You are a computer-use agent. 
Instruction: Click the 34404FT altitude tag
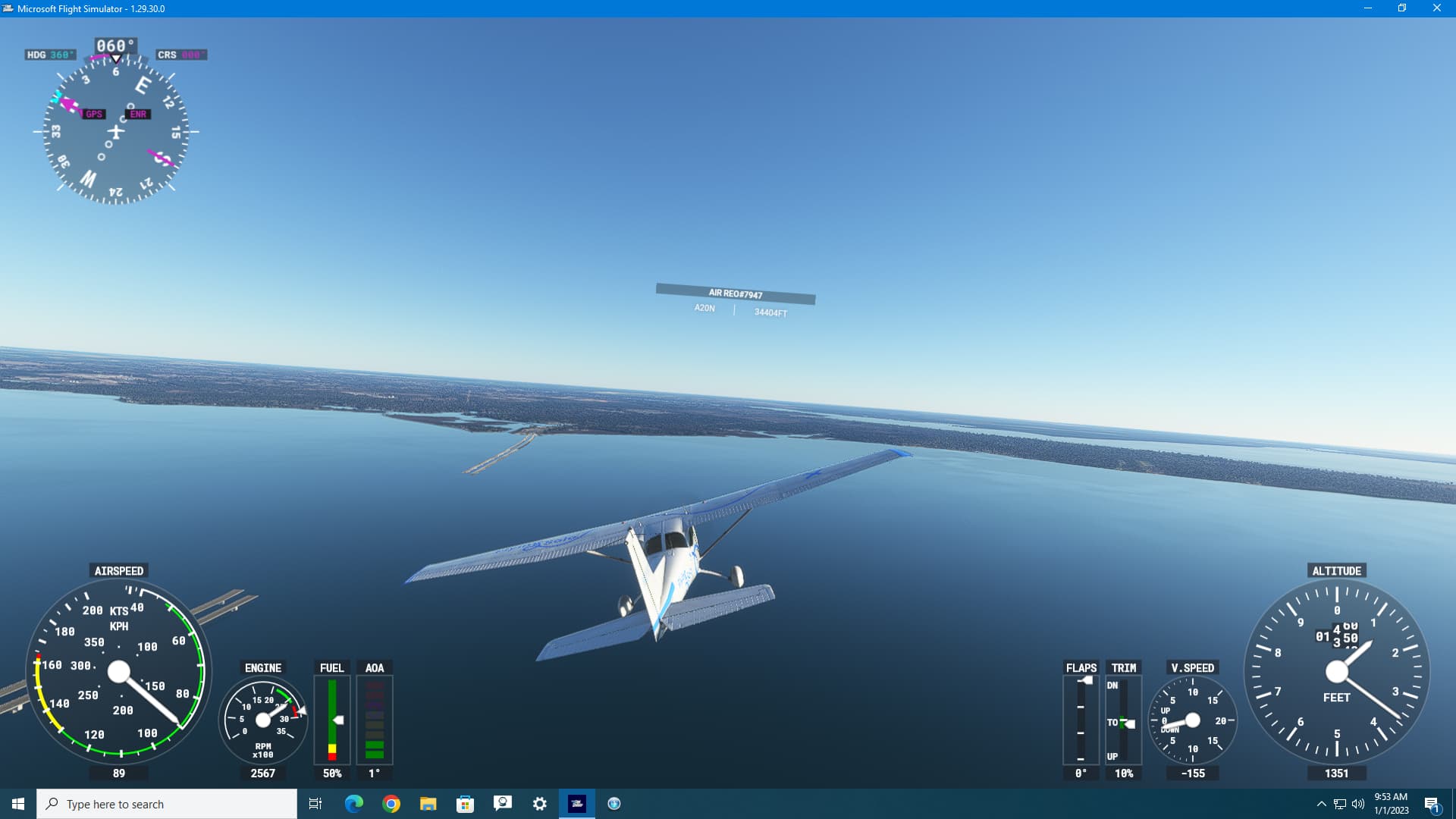(x=770, y=312)
